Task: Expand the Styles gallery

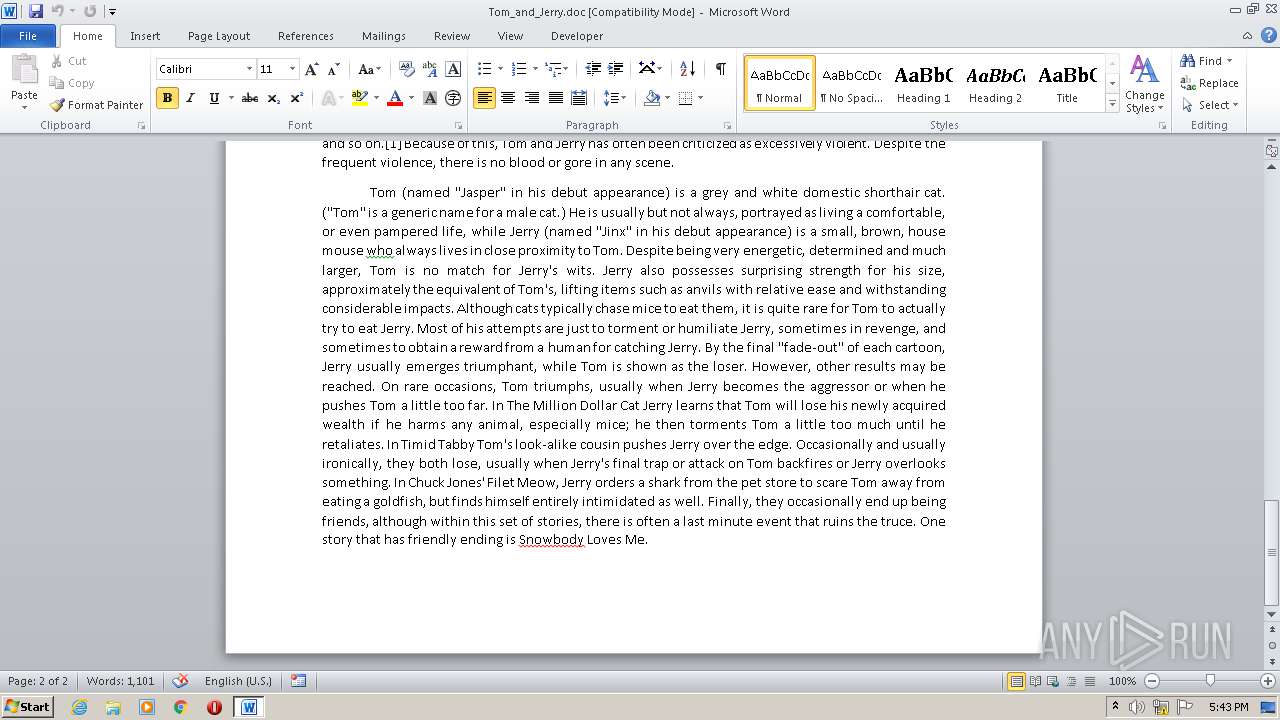Action: coord(1112,104)
